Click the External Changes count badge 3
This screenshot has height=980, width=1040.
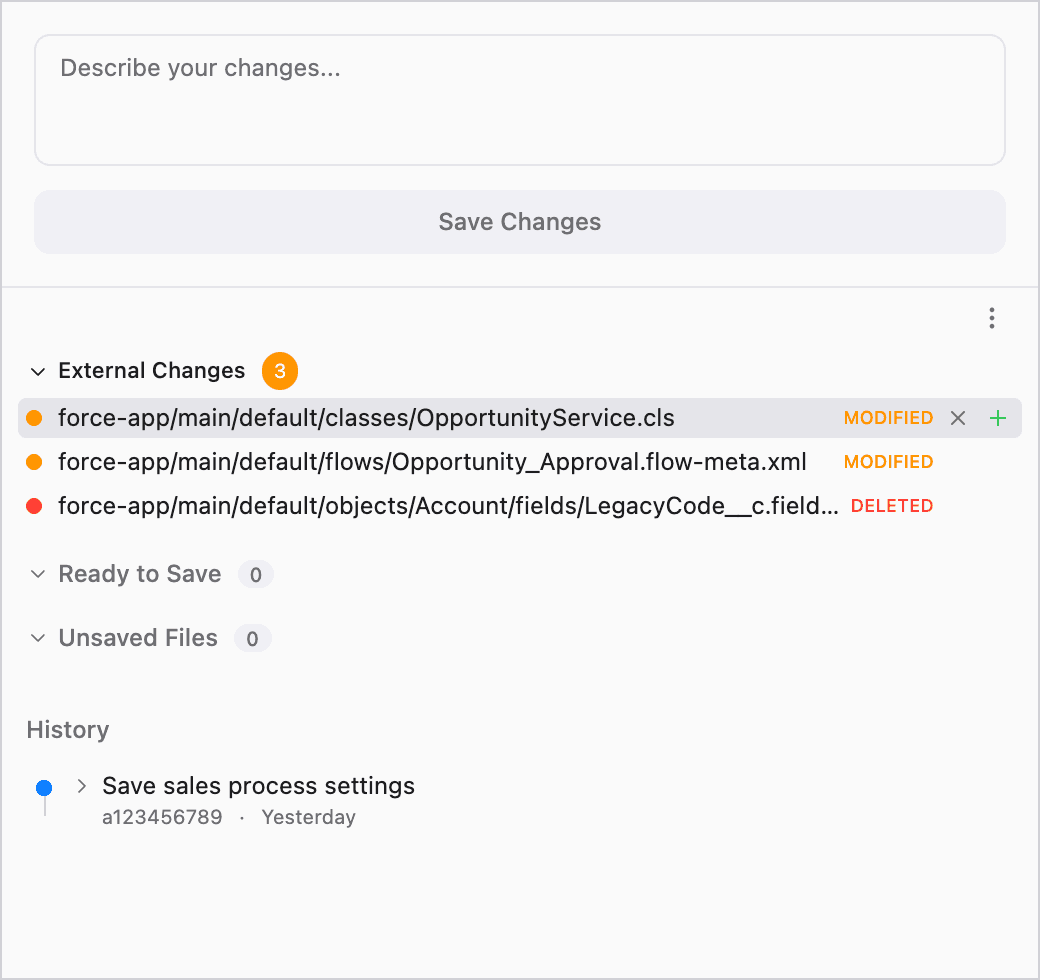coord(280,371)
